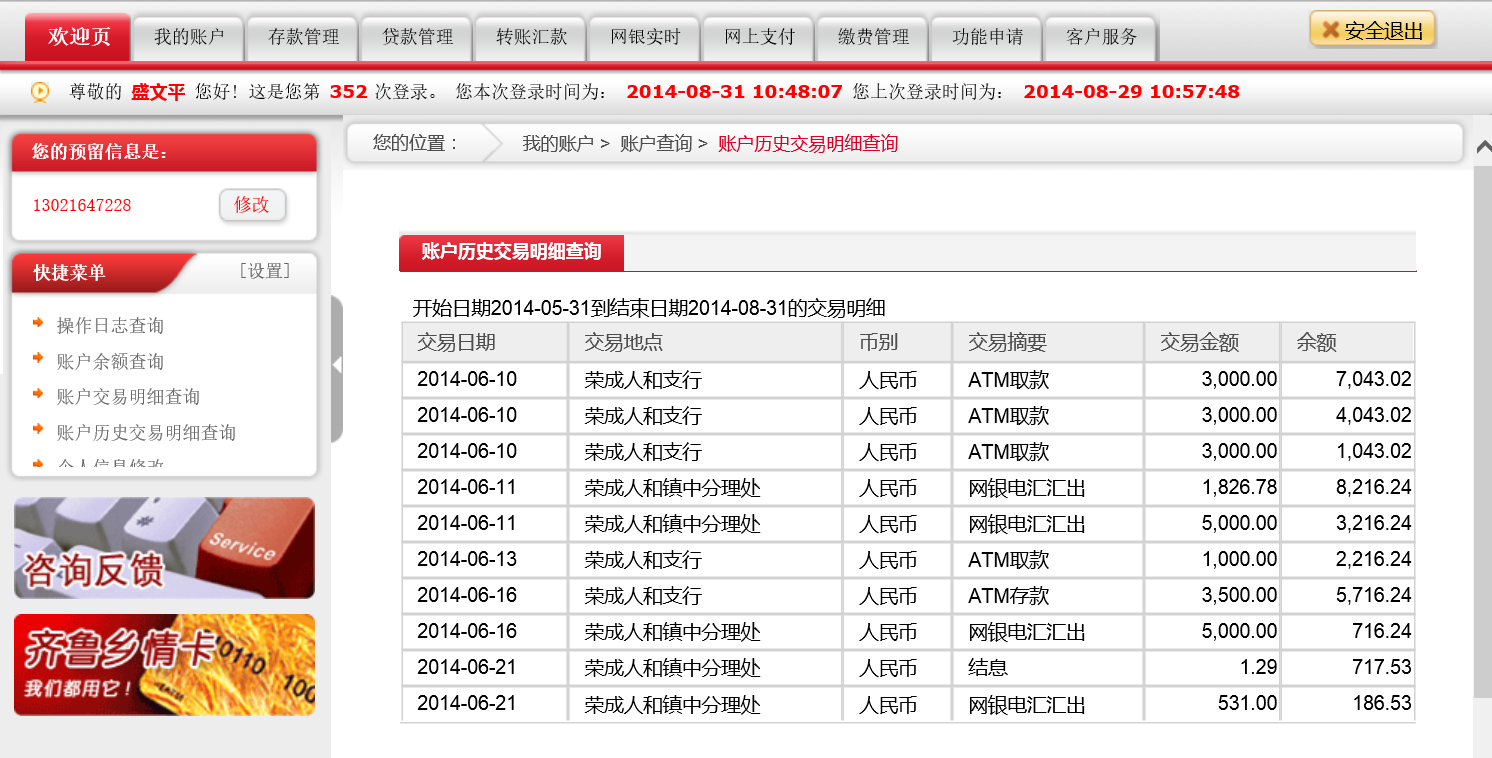Open the 操作日志查询 quick menu link

[x=110, y=326]
